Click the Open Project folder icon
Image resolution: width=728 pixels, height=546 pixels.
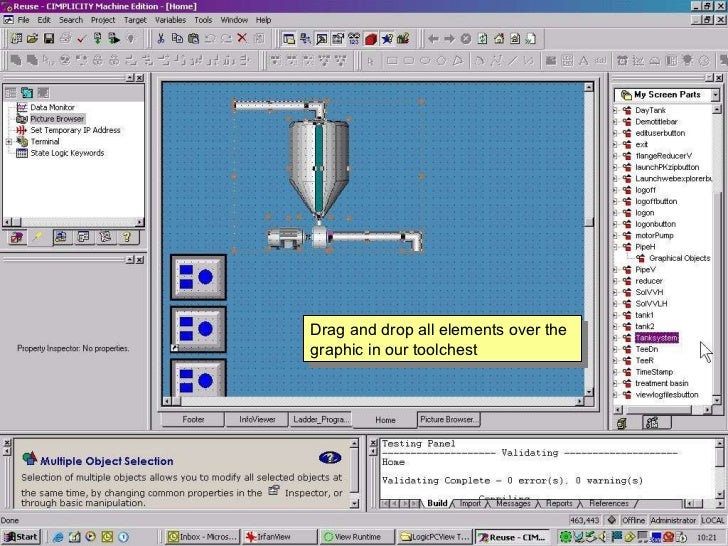click(x=32, y=39)
